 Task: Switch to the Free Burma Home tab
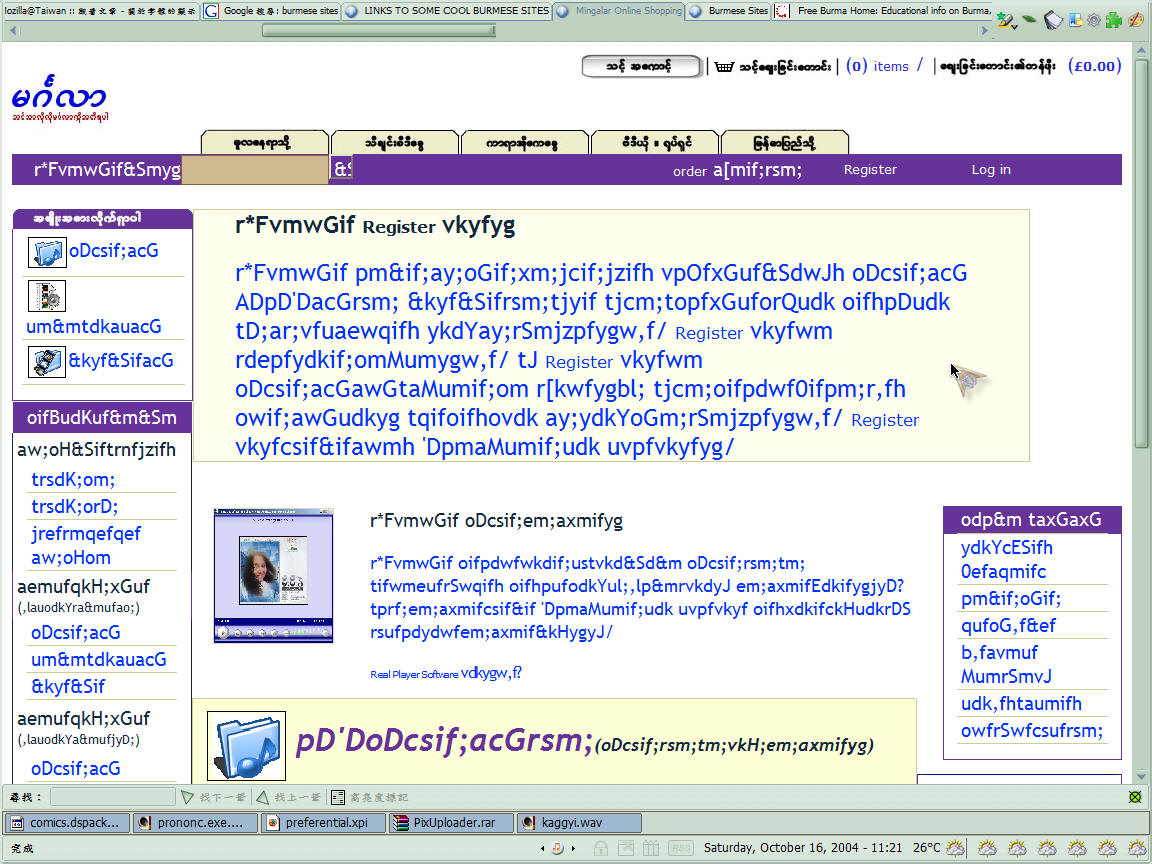(884, 11)
